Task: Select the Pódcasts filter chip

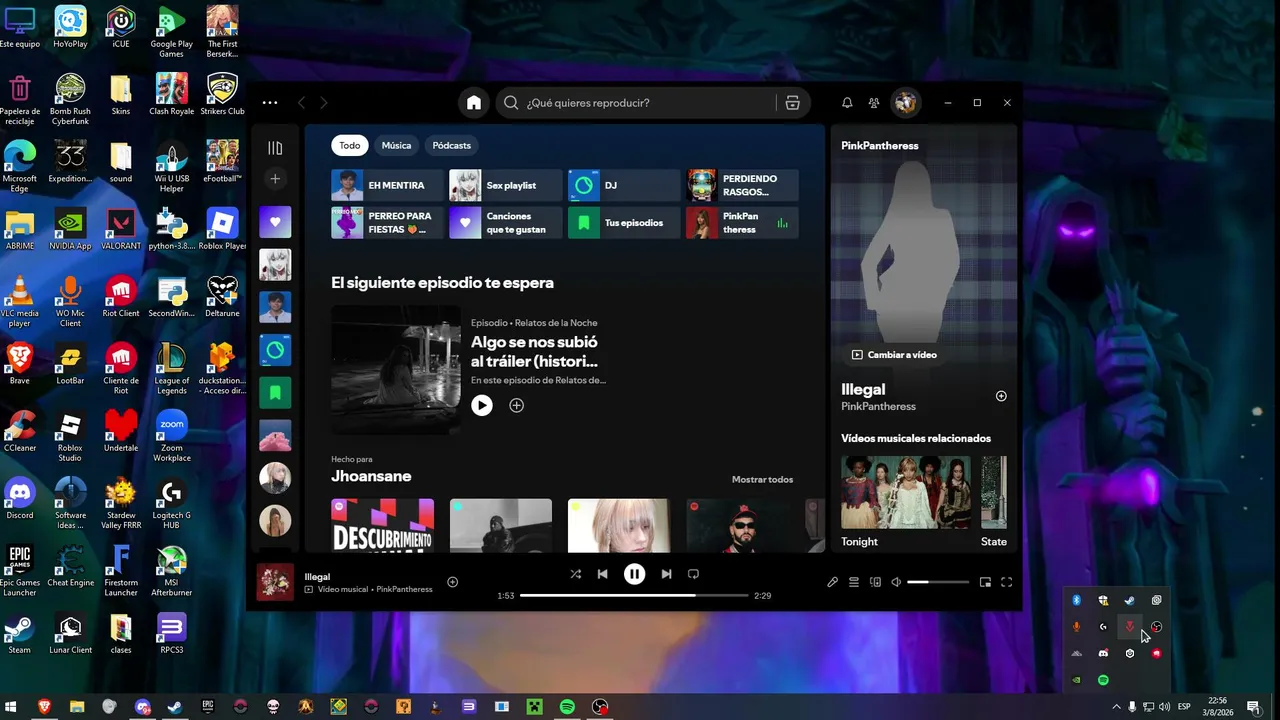Action: [x=451, y=146]
